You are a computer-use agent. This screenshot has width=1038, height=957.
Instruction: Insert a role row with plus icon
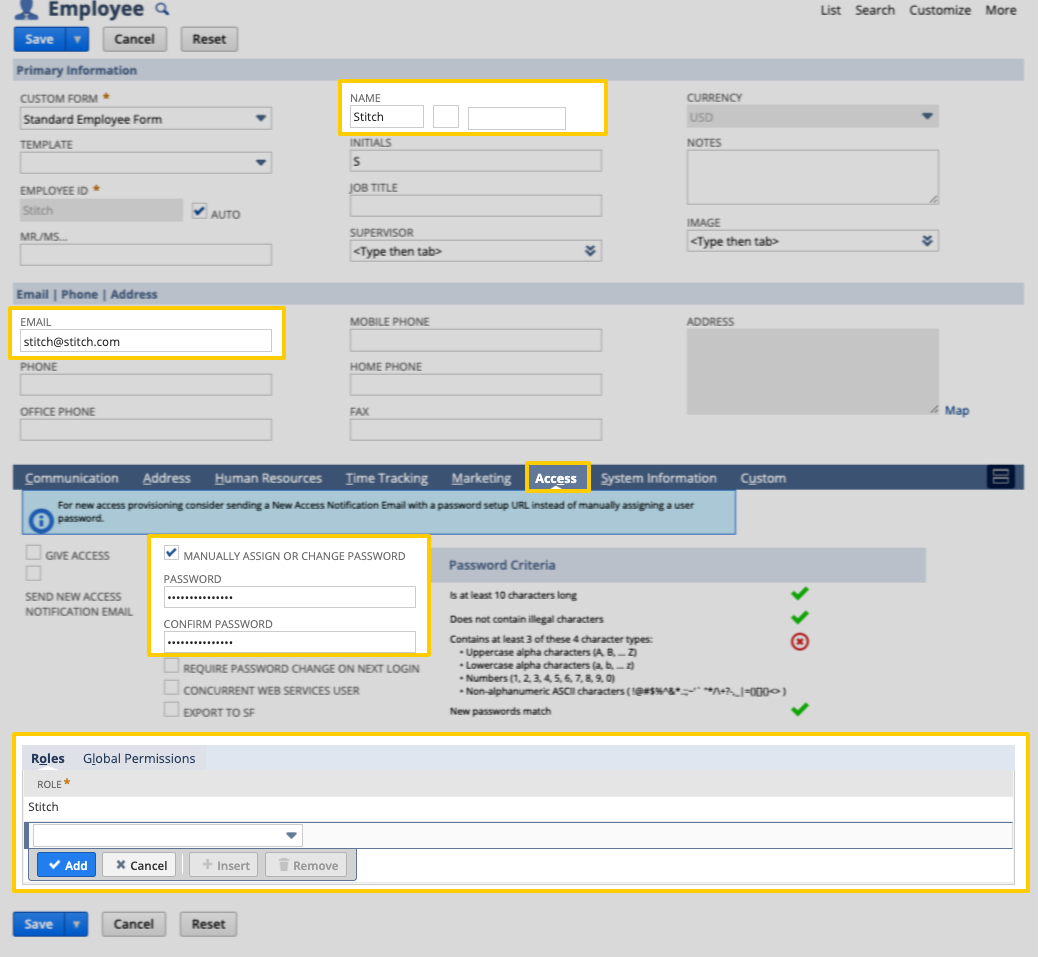pos(223,865)
